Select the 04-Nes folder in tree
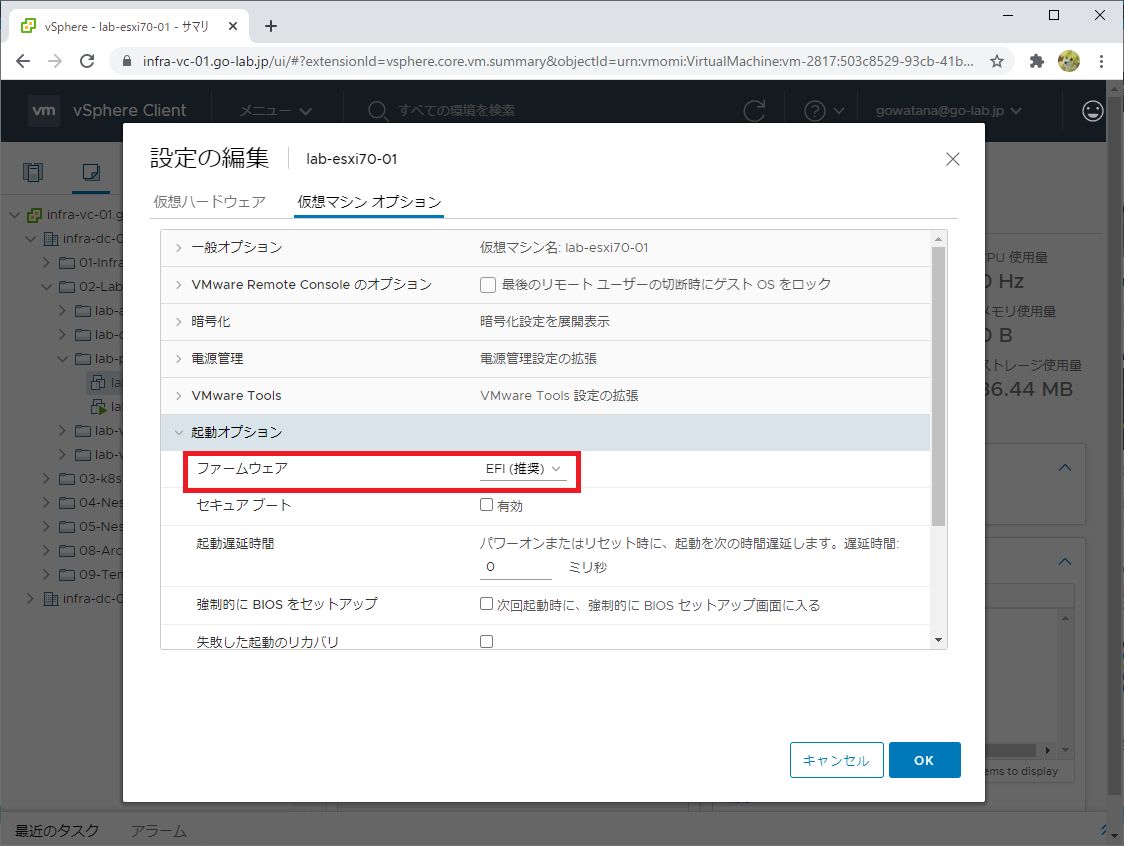Image resolution: width=1124 pixels, height=846 pixels. click(100, 503)
